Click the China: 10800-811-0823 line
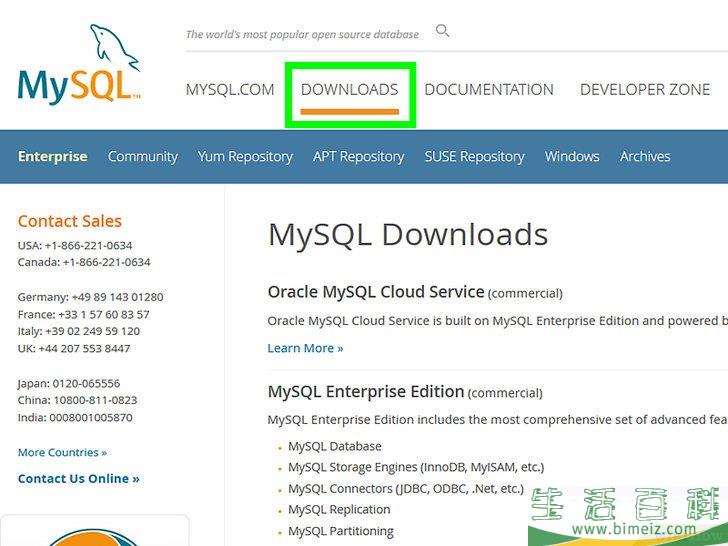This screenshot has height=546, width=728. [x=78, y=400]
